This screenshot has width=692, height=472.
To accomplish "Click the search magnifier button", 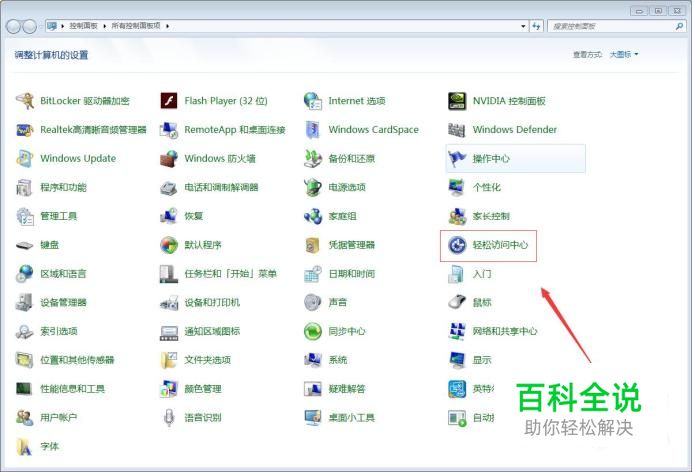I will pyautogui.click(x=679, y=26).
